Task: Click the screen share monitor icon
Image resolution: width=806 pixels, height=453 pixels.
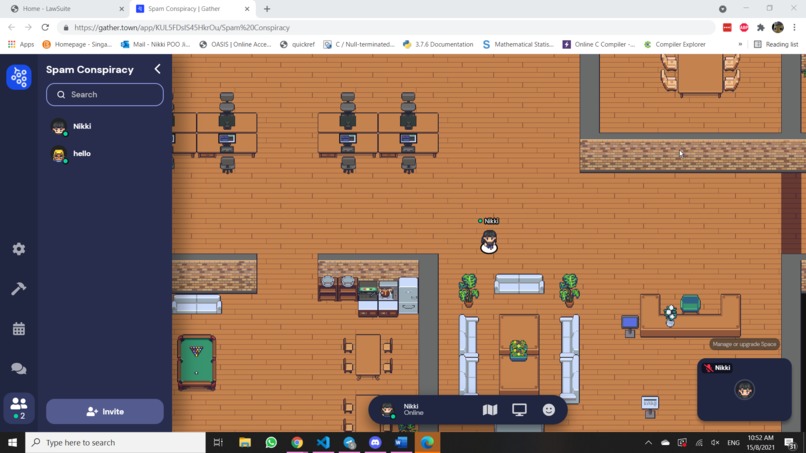Action: [519, 410]
